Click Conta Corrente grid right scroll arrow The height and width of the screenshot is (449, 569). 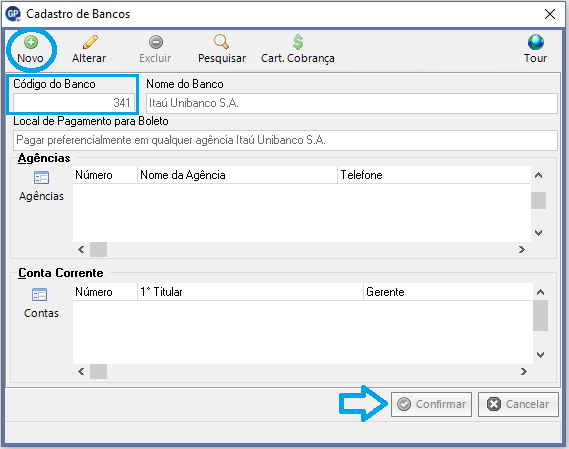[x=523, y=371]
